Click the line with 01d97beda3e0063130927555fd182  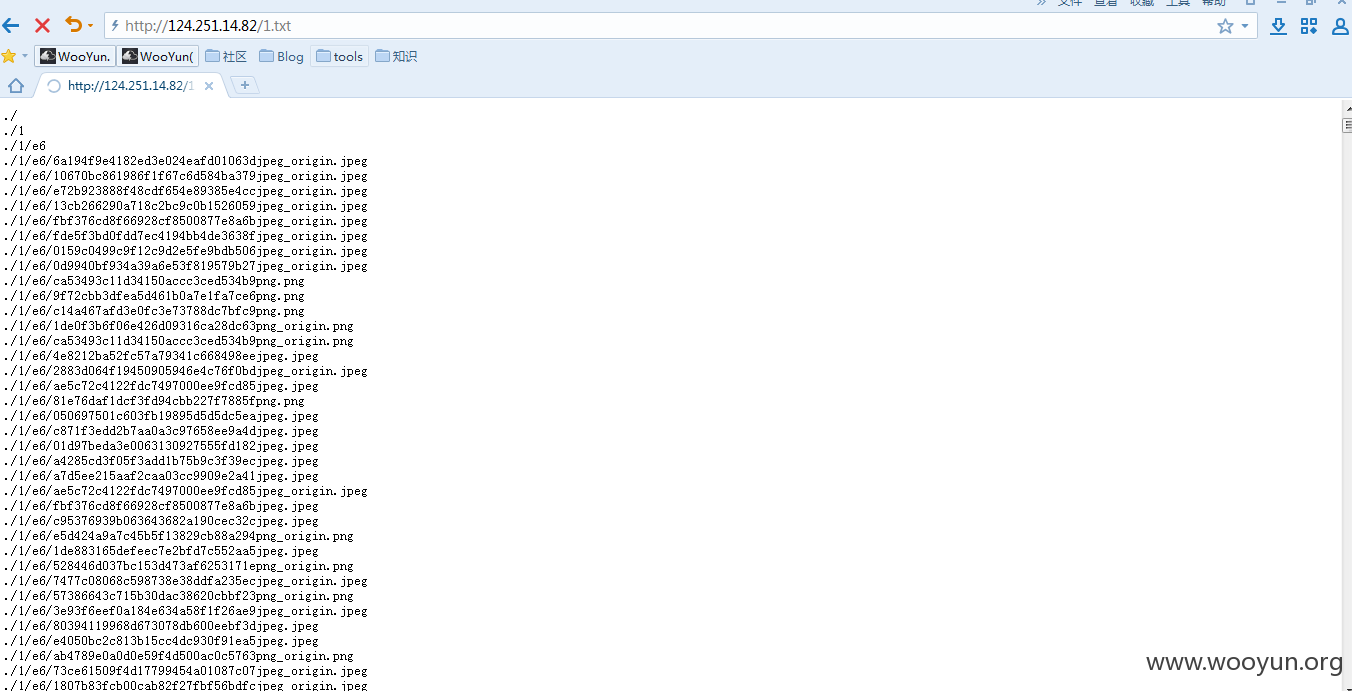(161, 446)
